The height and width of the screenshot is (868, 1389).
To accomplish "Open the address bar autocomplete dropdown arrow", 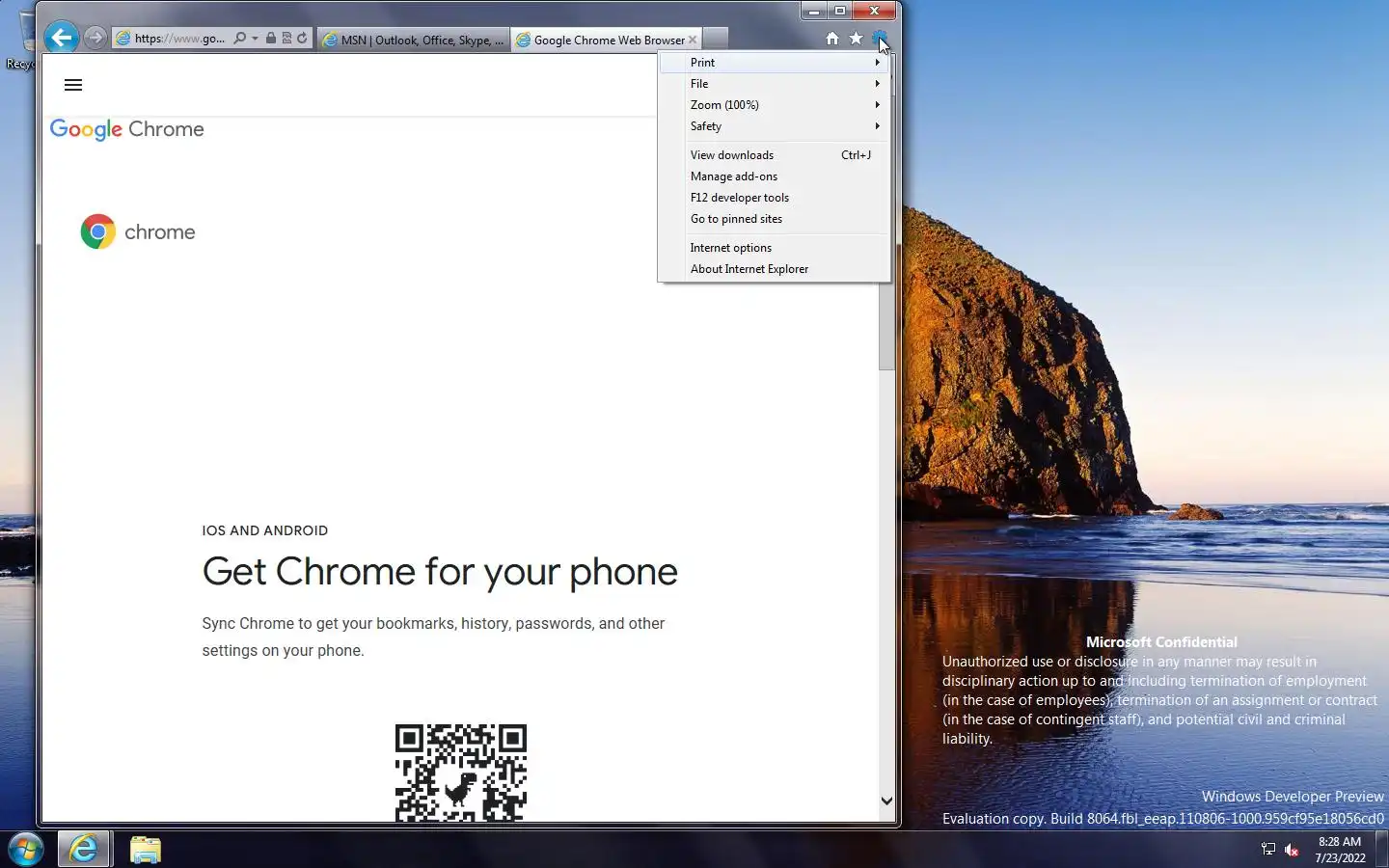I will (x=255, y=39).
